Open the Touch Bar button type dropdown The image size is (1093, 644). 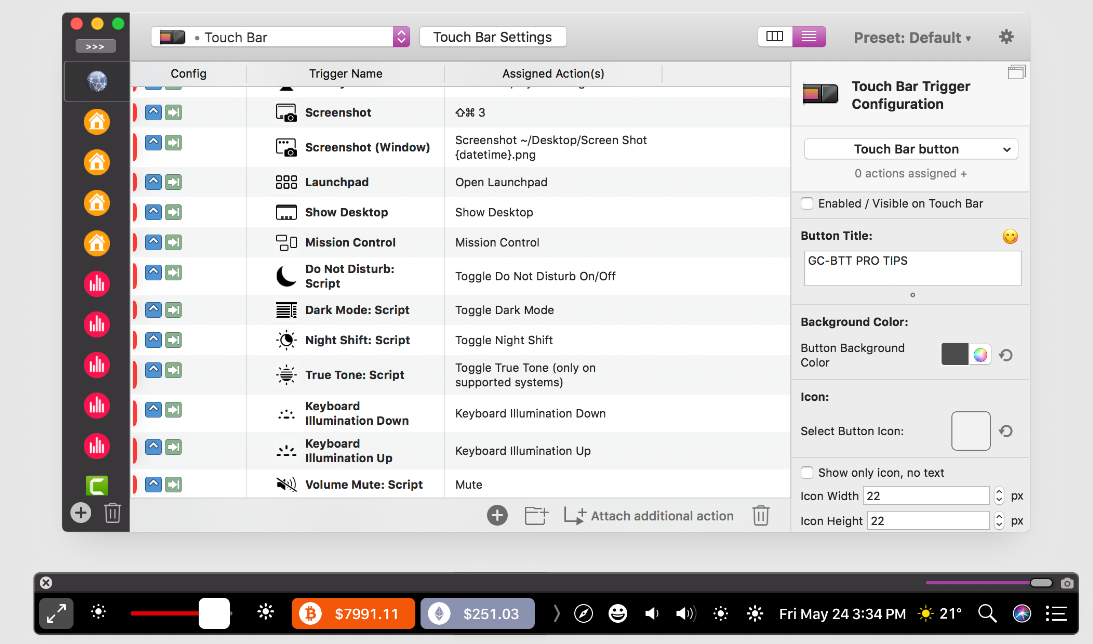click(911, 149)
